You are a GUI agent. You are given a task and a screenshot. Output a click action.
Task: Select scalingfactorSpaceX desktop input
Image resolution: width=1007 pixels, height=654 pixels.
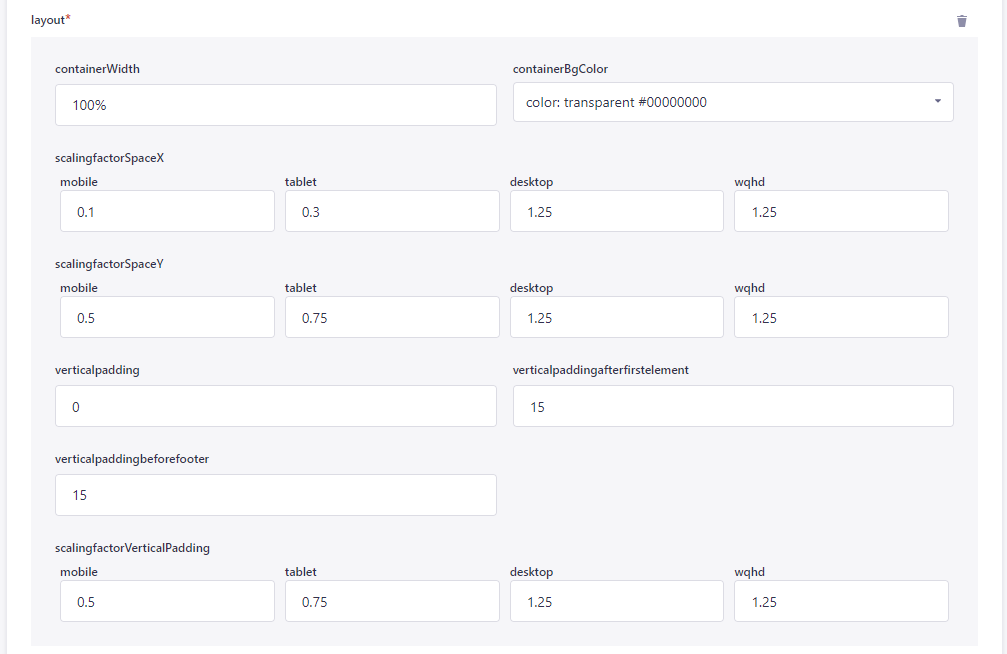(616, 212)
